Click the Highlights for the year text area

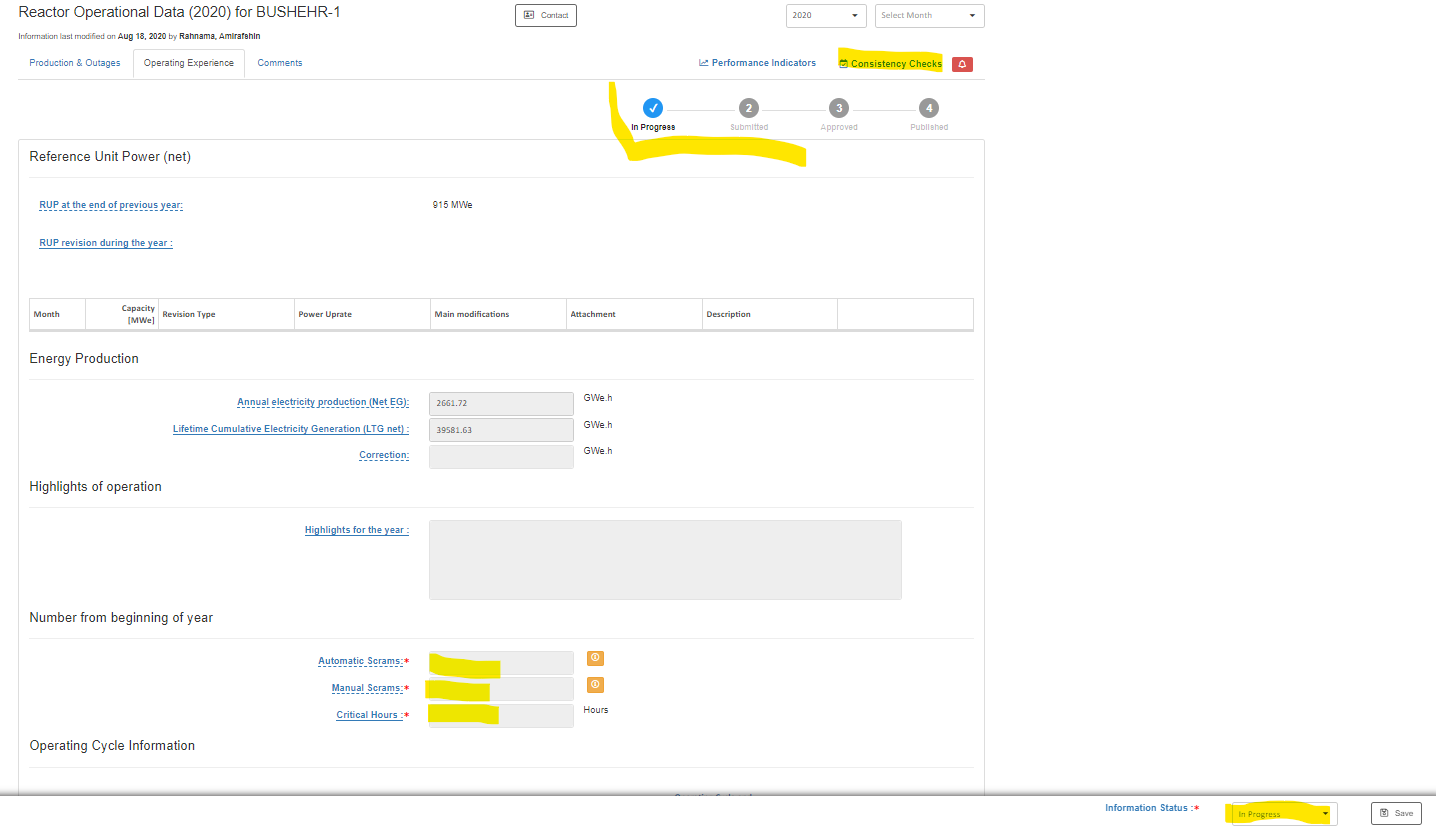[x=665, y=560]
